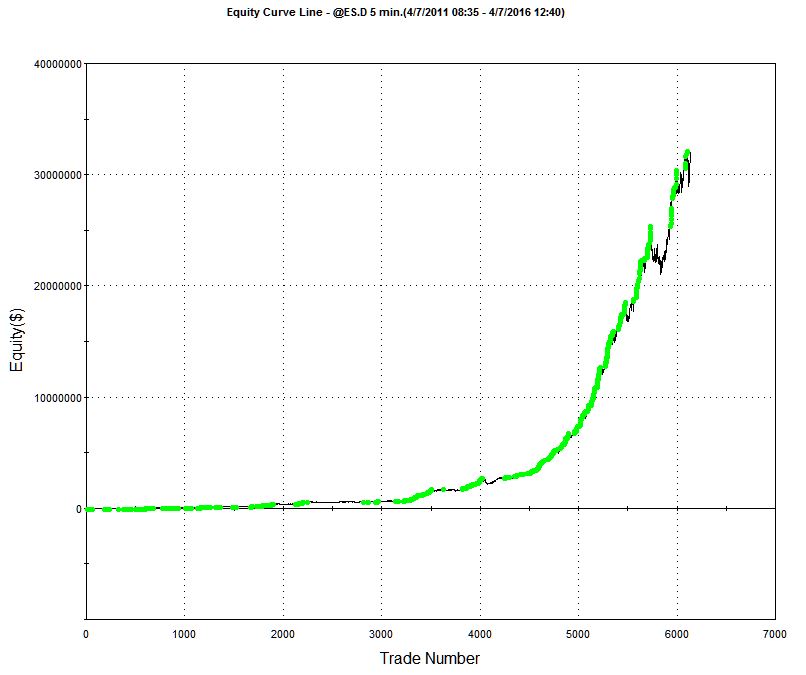
Task: Click the y-axis value 20000000
Action: (x=58, y=286)
